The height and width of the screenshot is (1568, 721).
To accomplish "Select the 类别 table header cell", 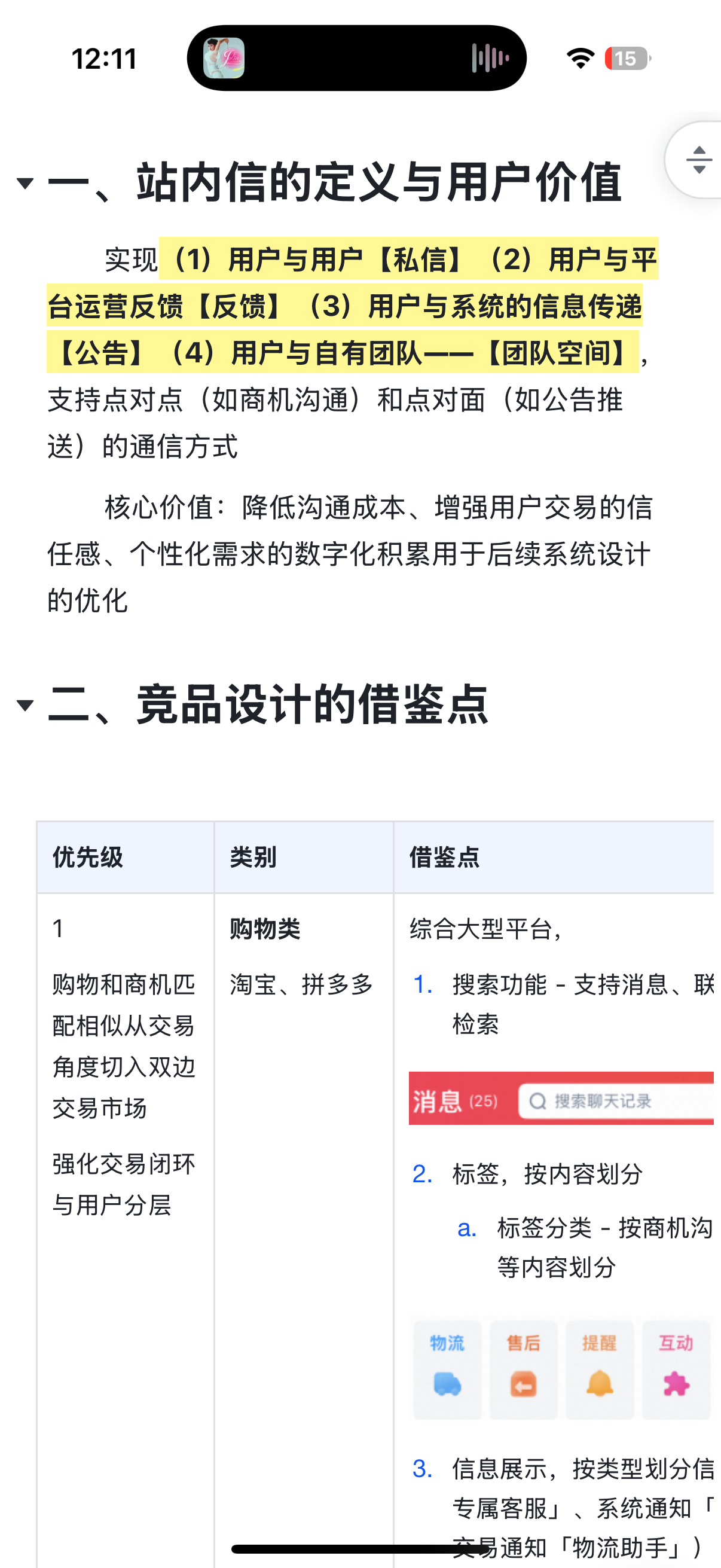I will coord(304,857).
